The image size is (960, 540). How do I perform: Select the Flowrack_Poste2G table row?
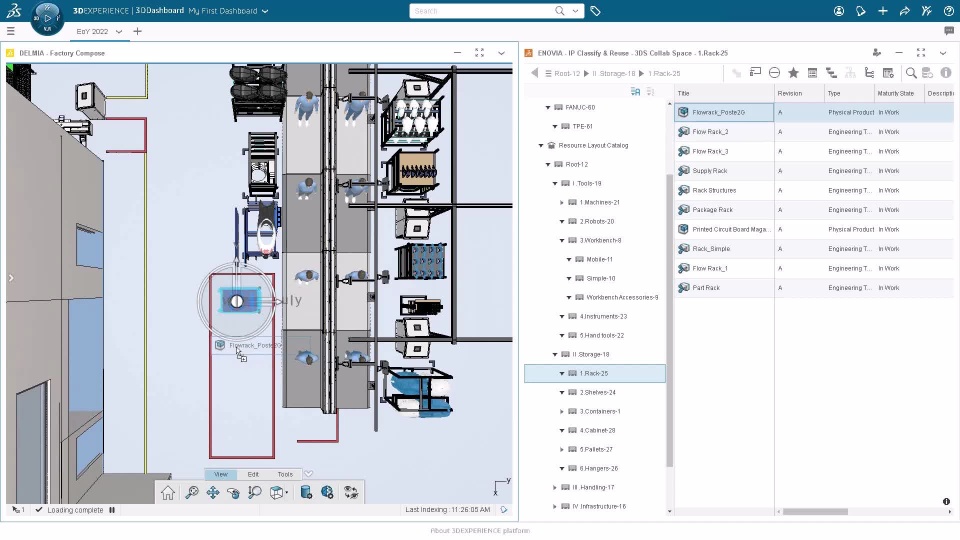814,113
